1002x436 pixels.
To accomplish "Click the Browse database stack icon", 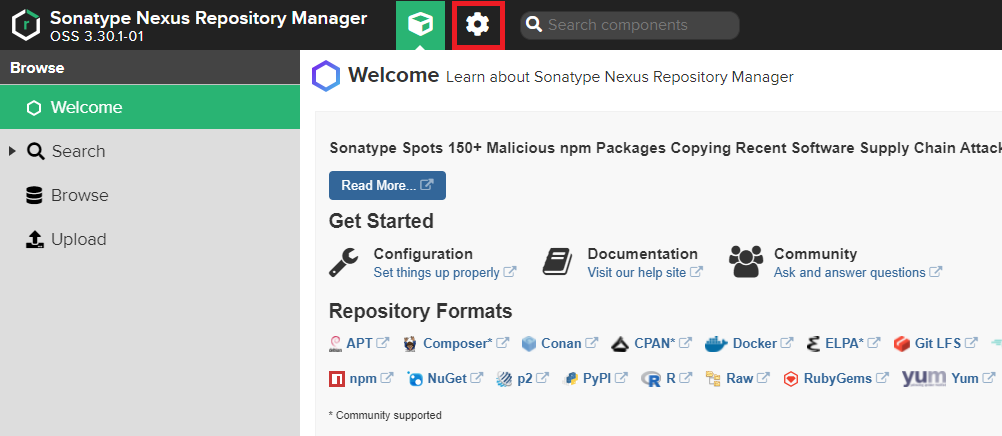I will coord(35,195).
